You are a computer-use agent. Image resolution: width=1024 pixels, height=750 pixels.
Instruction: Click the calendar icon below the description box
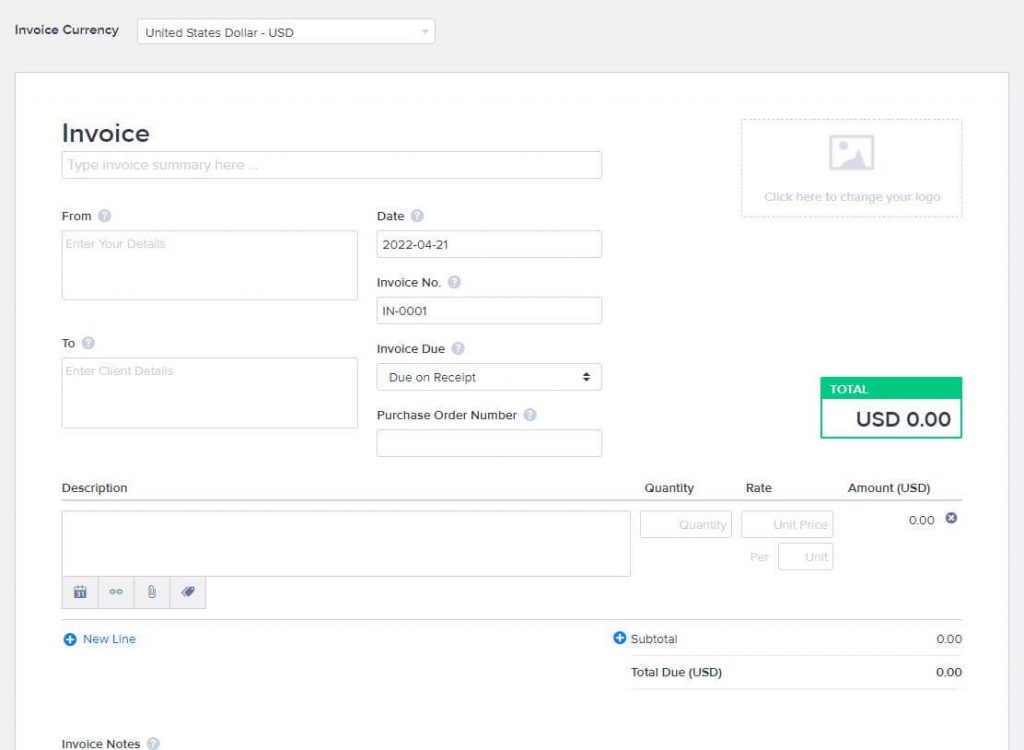pos(80,592)
